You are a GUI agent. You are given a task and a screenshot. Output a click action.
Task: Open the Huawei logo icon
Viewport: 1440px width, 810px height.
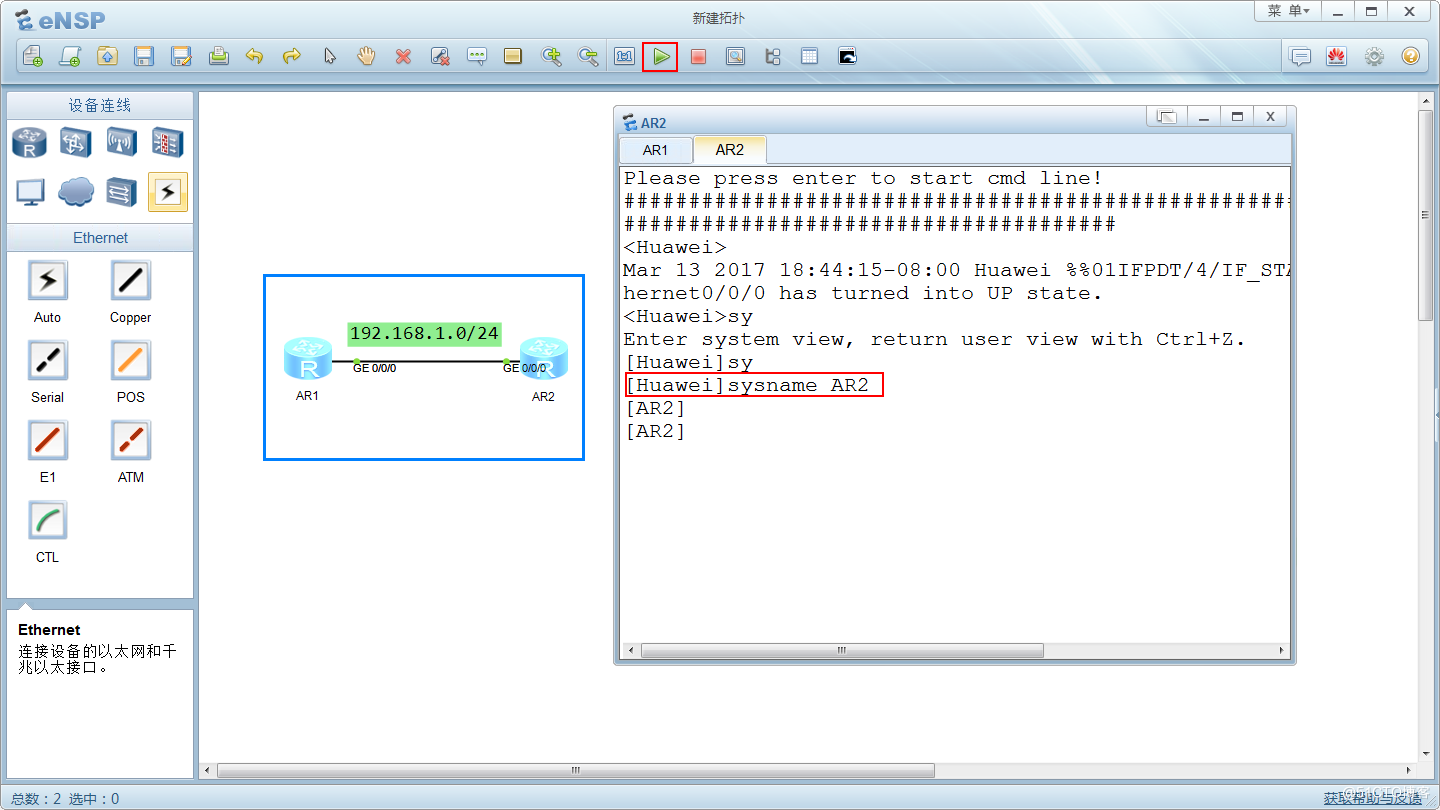point(1336,57)
